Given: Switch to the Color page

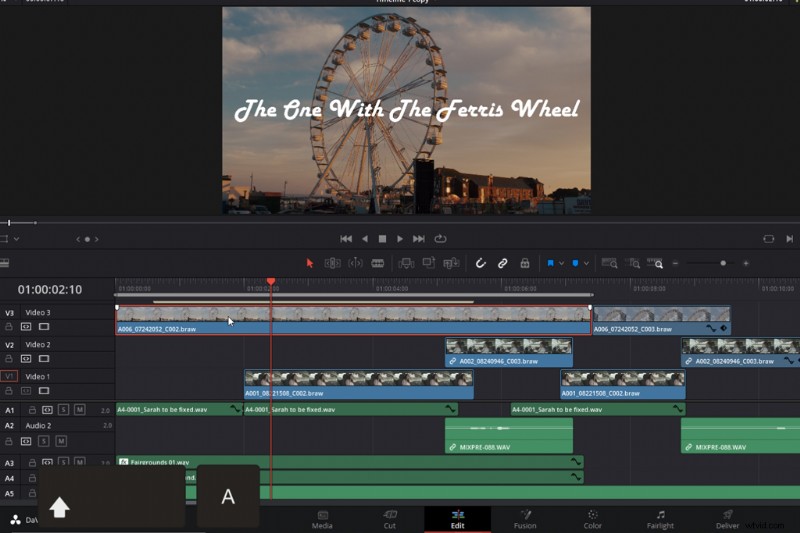Looking at the screenshot, I should [592, 519].
